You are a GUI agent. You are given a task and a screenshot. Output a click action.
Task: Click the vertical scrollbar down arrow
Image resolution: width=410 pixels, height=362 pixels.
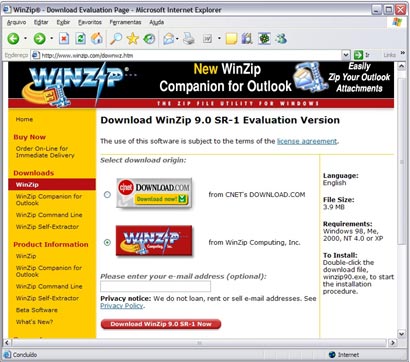(x=402, y=333)
